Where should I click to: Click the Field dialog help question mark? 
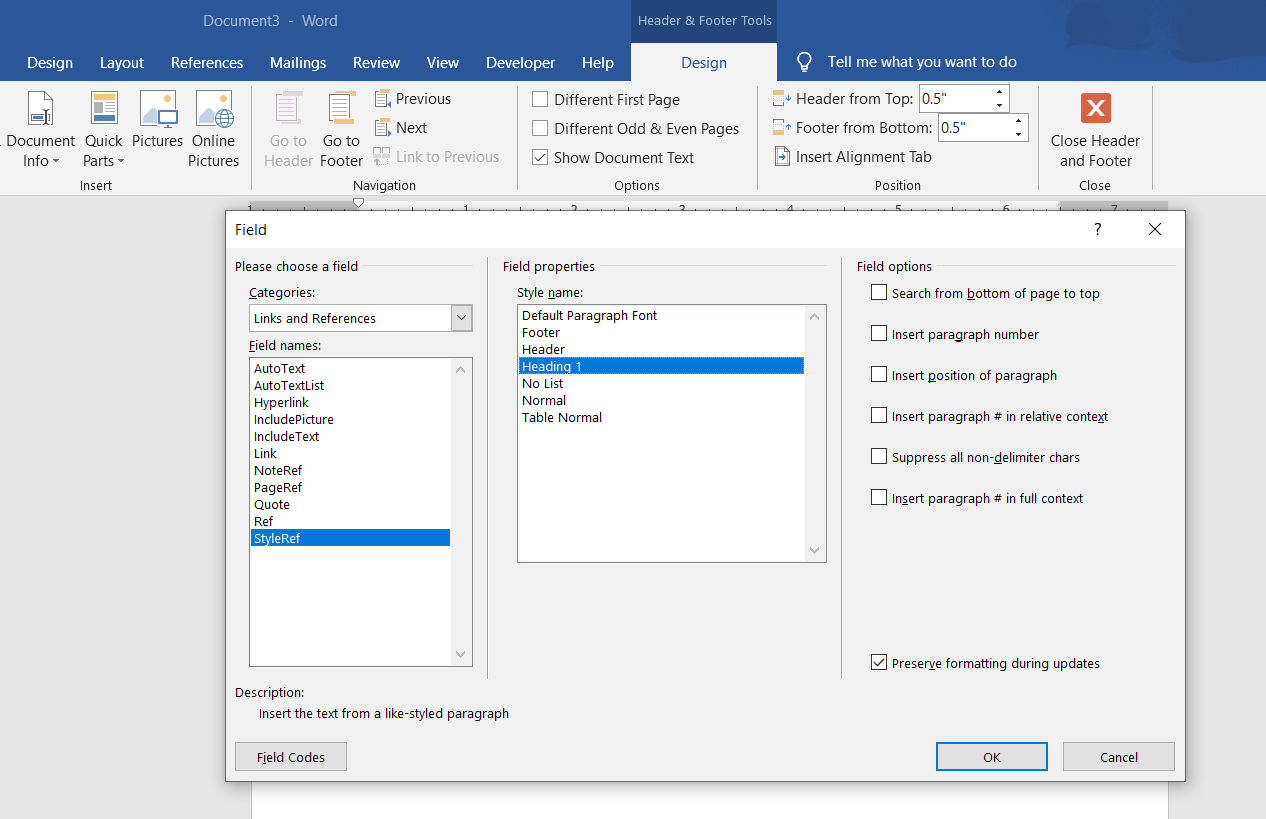pos(1097,230)
